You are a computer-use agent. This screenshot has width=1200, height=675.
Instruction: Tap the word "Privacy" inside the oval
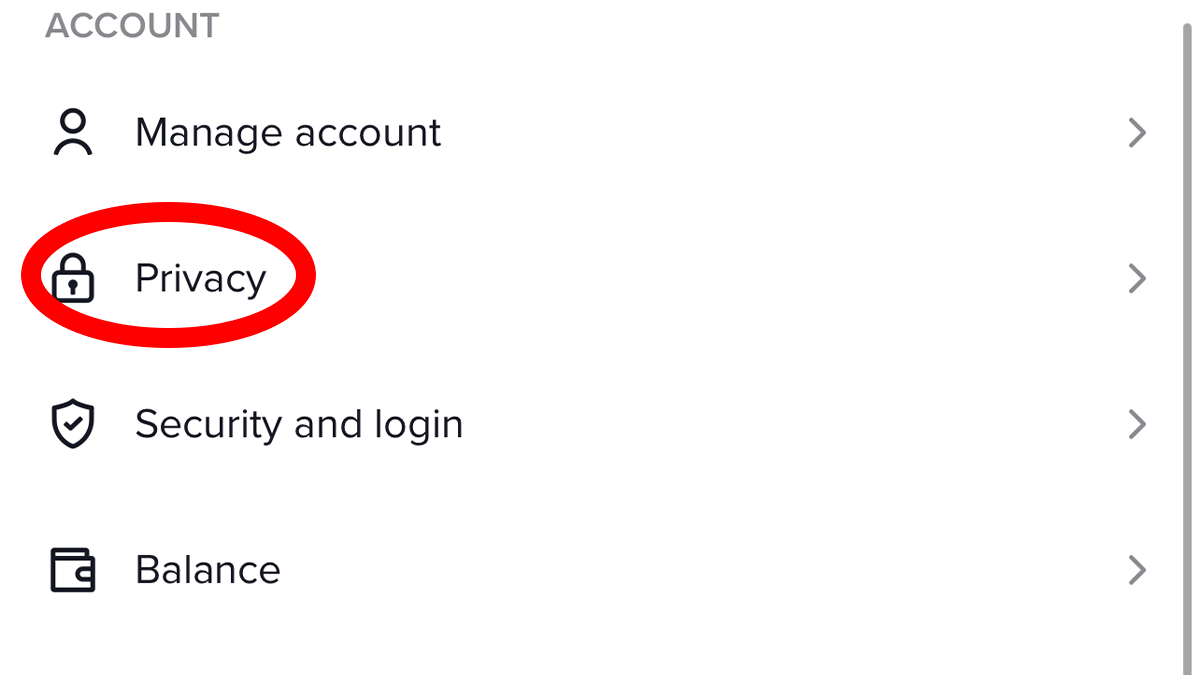pos(201,279)
